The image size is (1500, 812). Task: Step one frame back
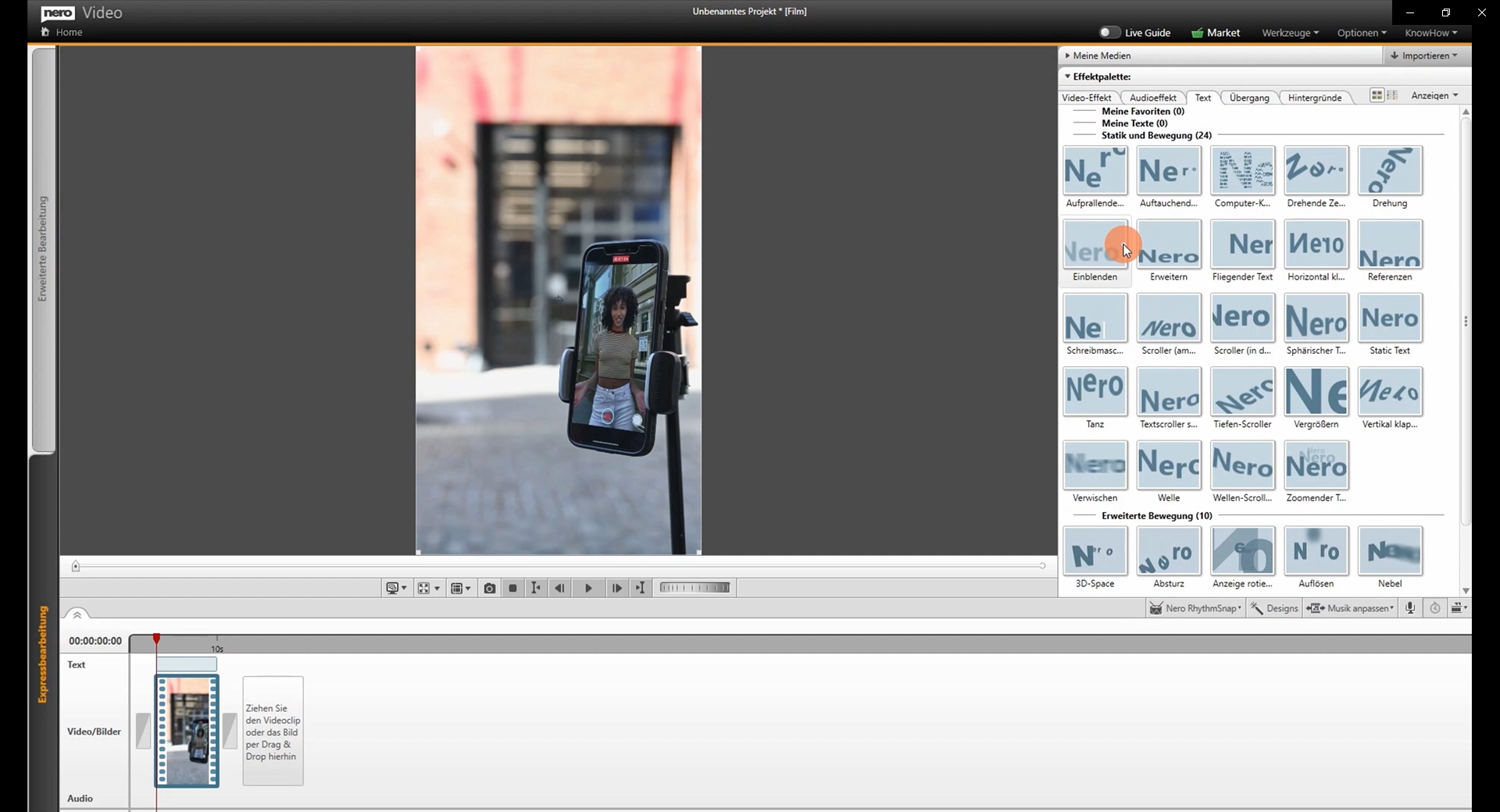(559, 588)
